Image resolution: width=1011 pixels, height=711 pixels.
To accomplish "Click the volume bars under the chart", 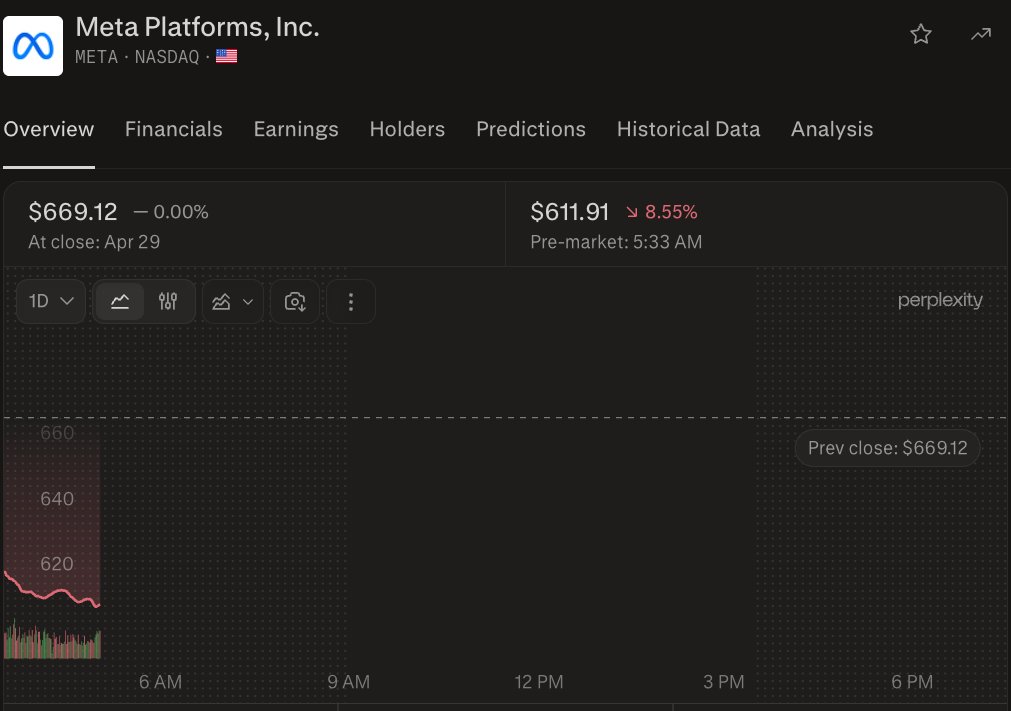I will (x=52, y=641).
